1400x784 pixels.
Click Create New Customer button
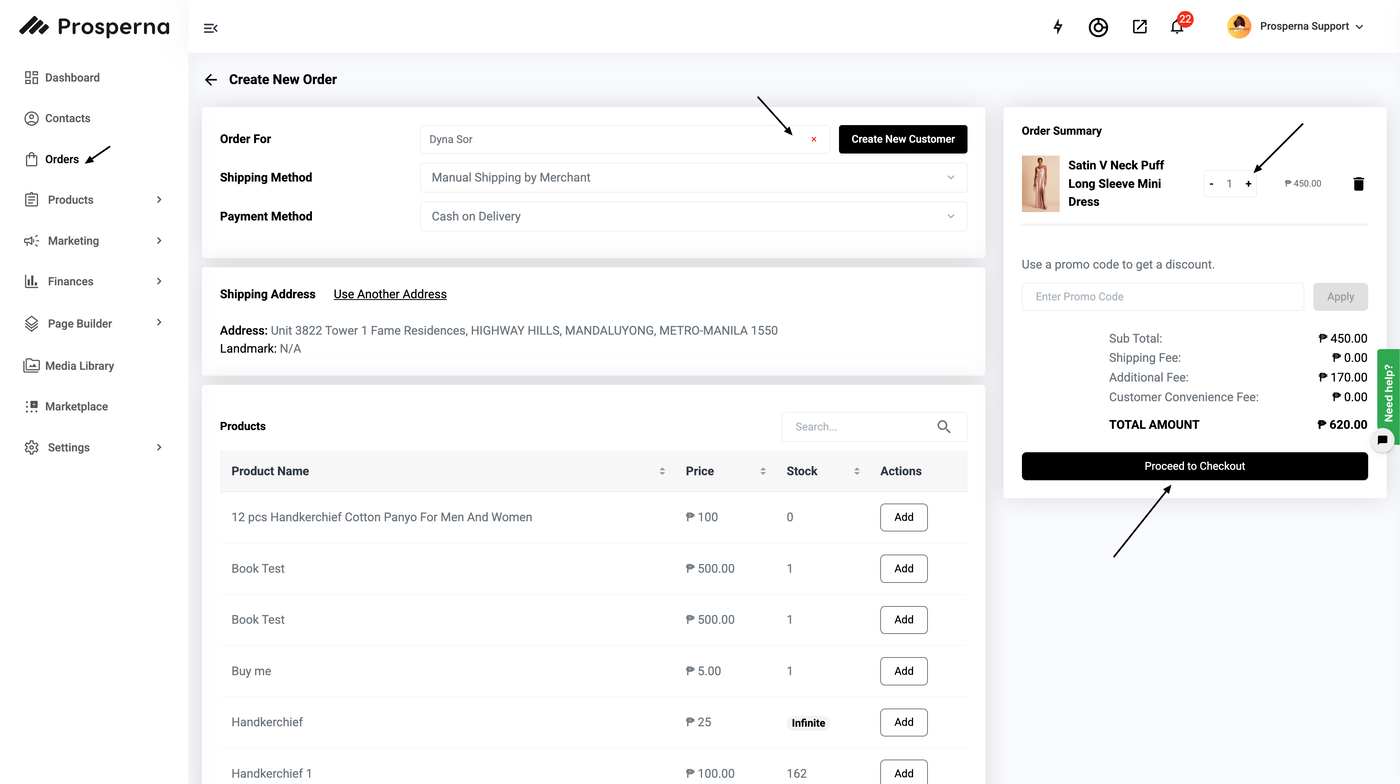point(903,140)
